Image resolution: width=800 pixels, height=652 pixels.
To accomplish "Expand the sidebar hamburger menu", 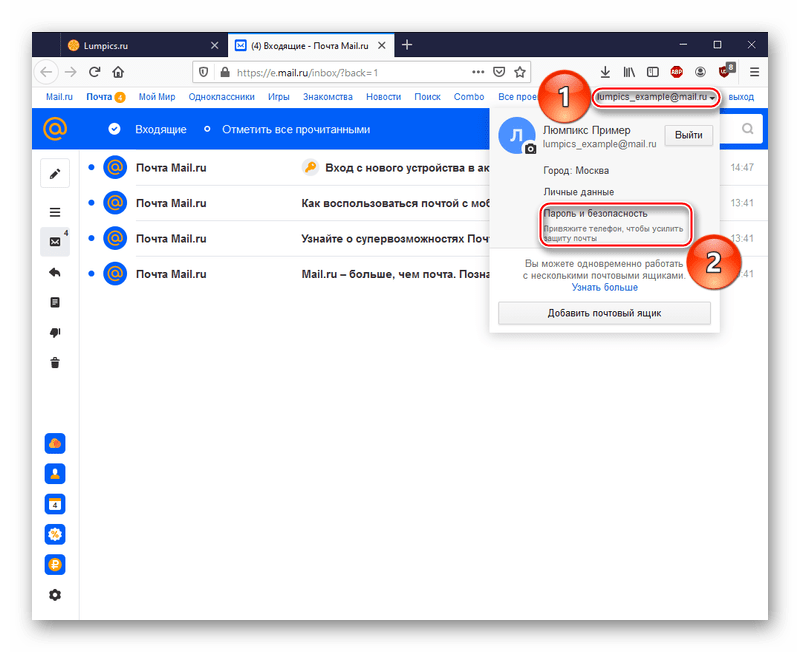I will [54, 212].
